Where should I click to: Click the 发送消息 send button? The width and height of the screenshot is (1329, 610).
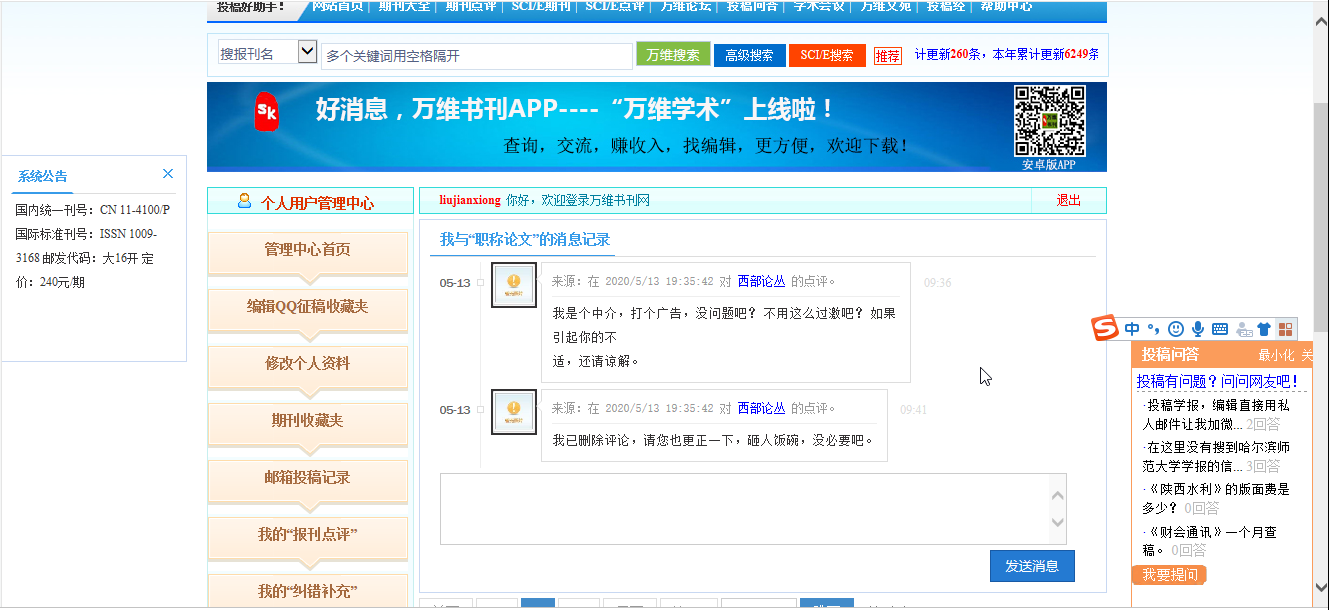coord(1032,566)
